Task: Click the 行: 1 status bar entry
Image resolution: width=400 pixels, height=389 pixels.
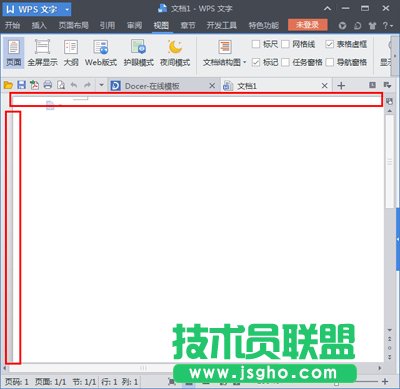Action: [x=109, y=381]
